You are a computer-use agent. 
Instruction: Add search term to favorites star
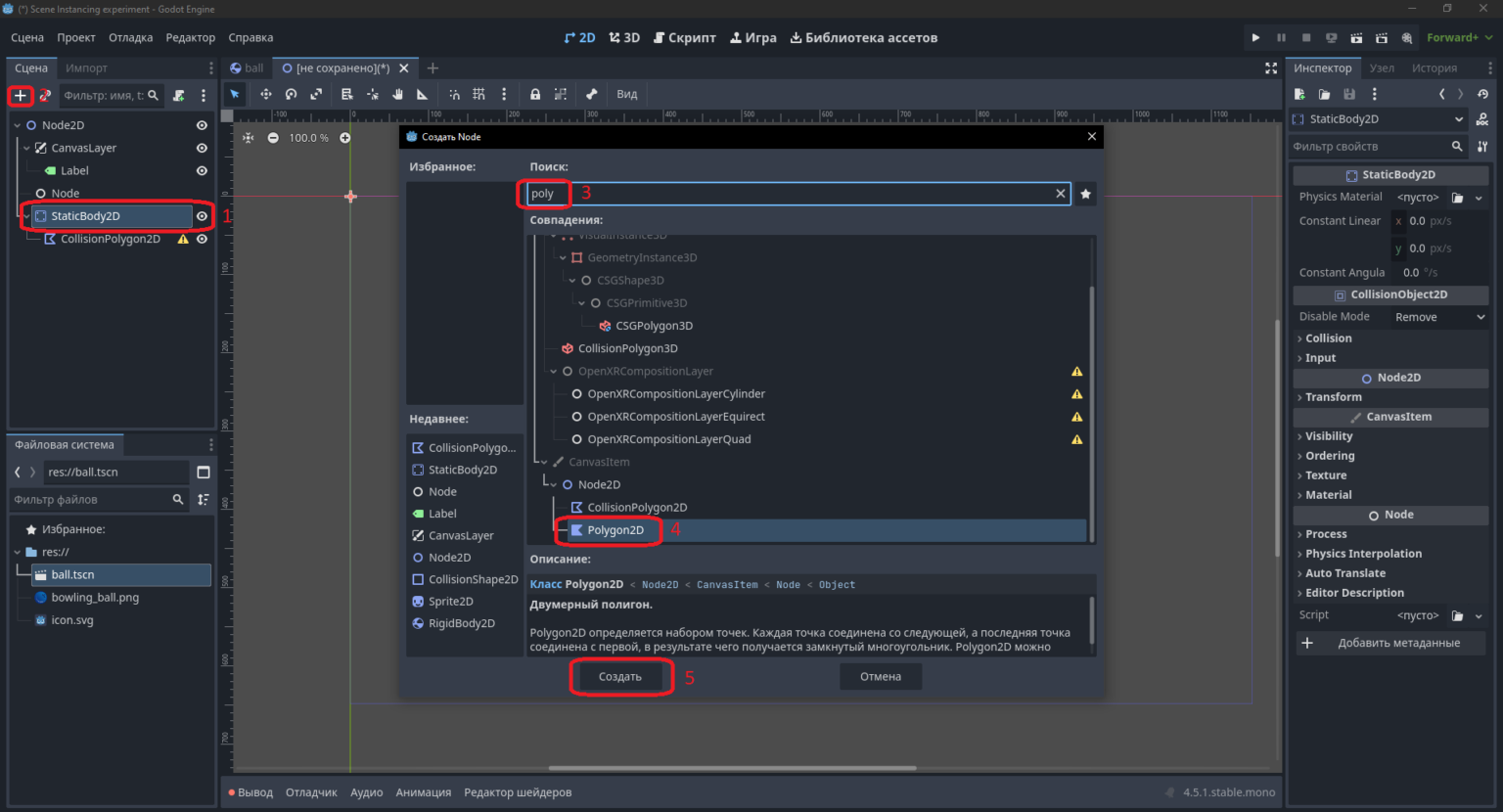[1085, 194]
